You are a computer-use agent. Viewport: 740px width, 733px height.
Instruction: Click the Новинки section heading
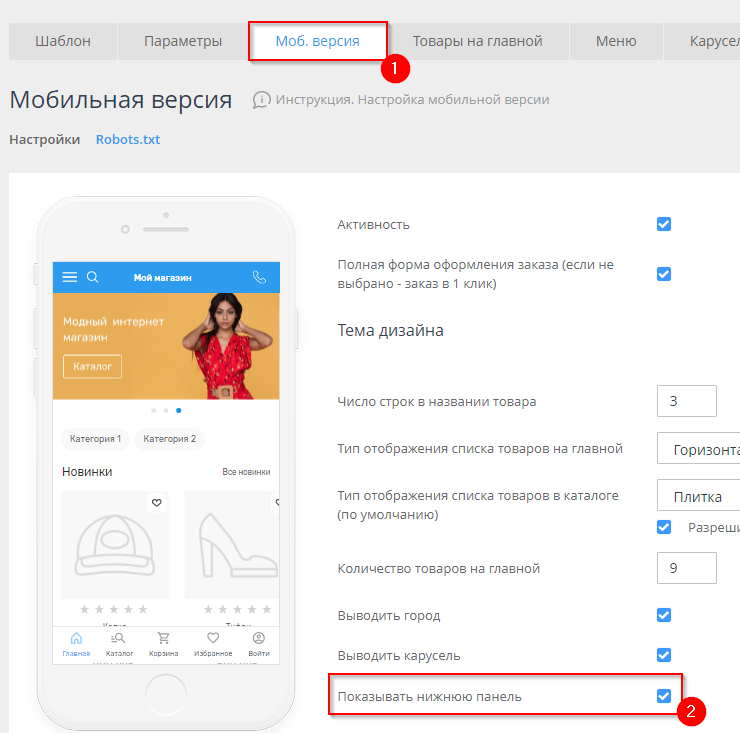87,472
